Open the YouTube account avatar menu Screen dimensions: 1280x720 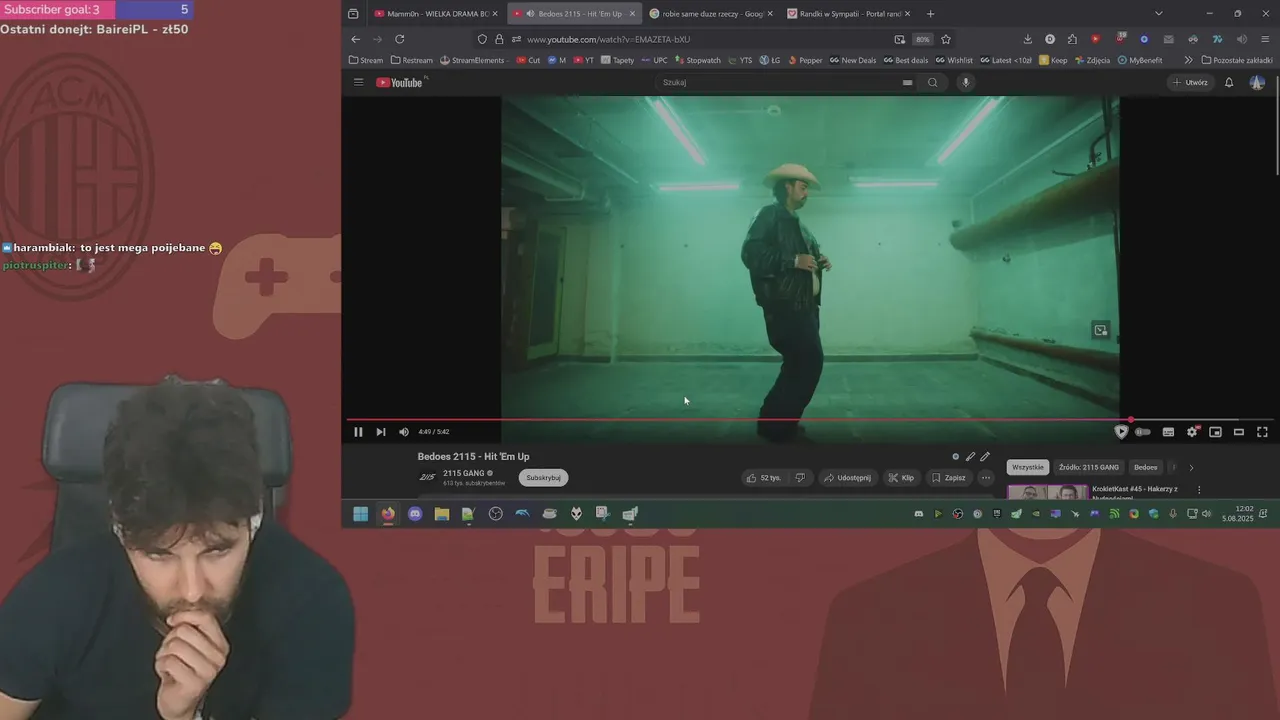pyautogui.click(x=1257, y=82)
